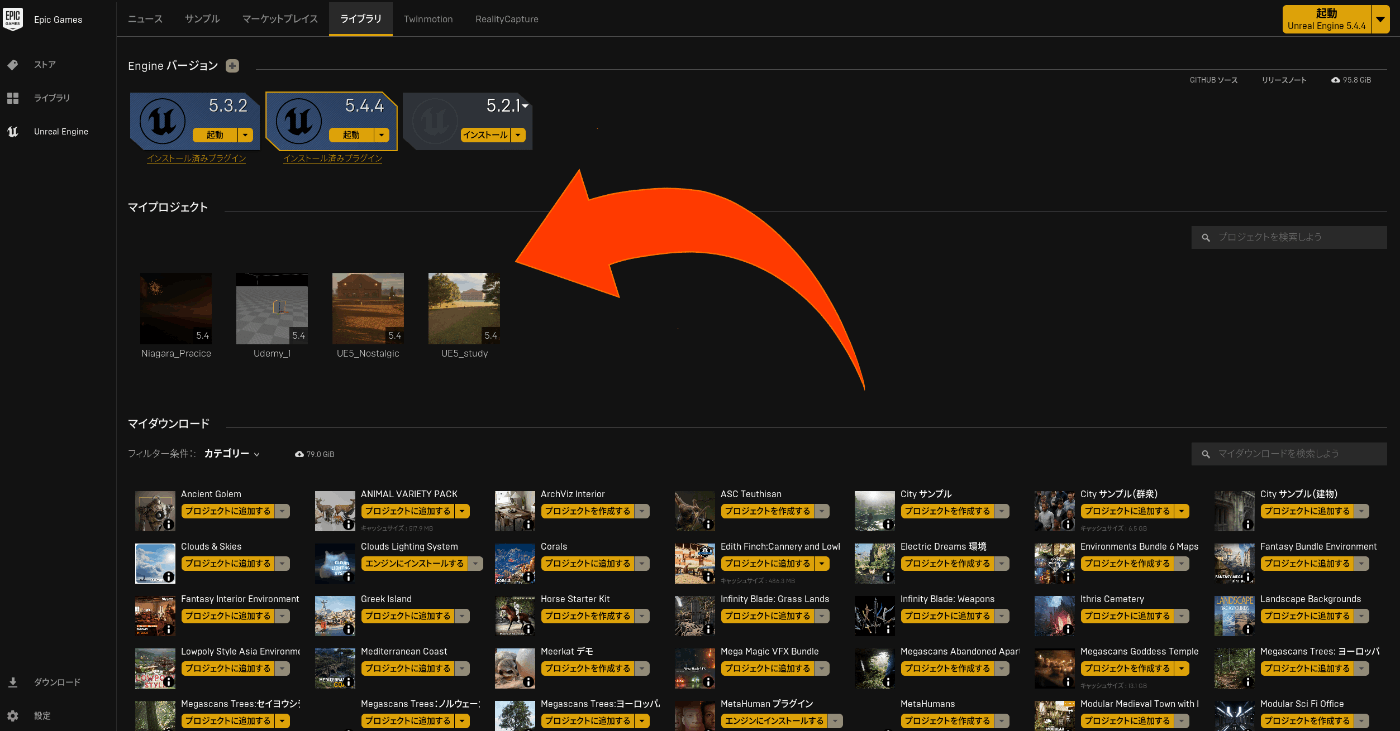This screenshot has height=731, width=1400.
Task: Open Megascans Goddess Temple button dropdown arrow
Action: point(1183,669)
